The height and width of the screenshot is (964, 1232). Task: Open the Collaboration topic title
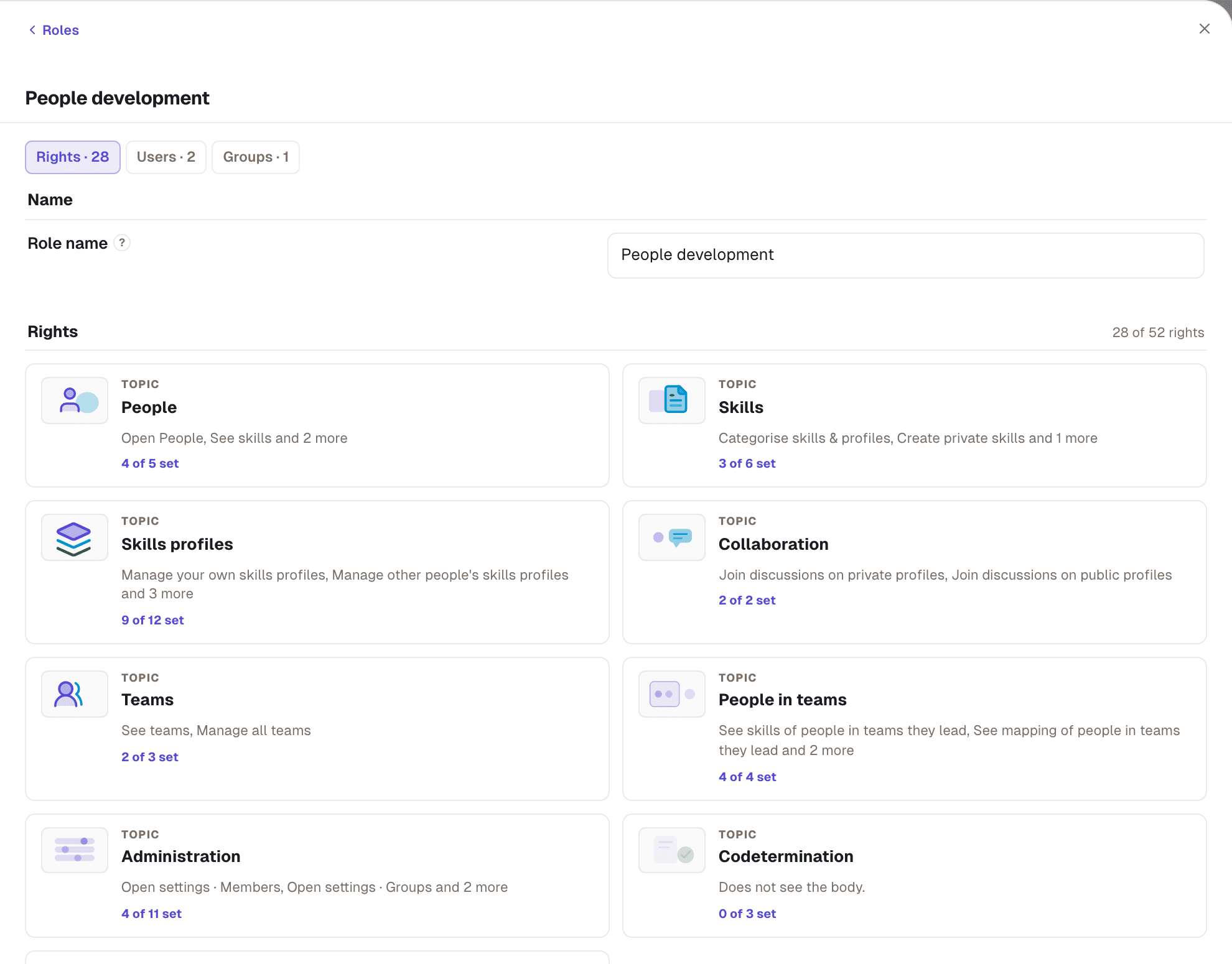coord(773,544)
